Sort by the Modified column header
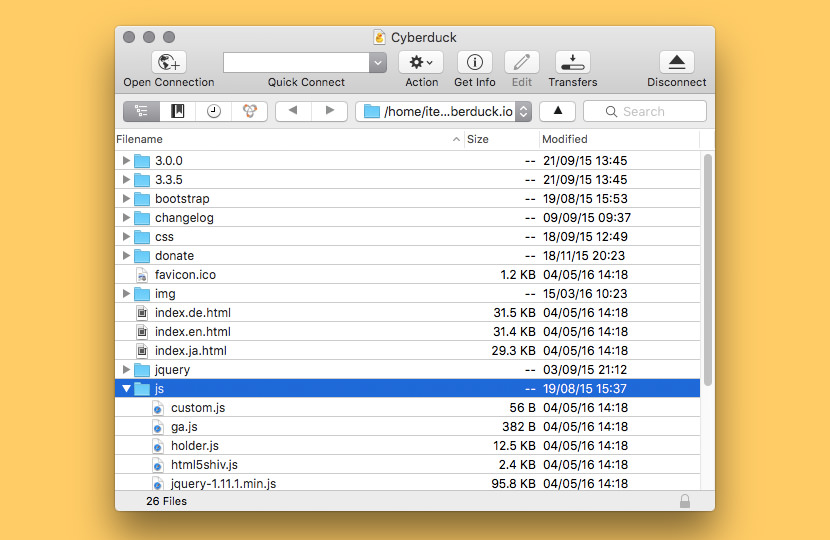This screenshot has width=830, height=540. point(619,139)
